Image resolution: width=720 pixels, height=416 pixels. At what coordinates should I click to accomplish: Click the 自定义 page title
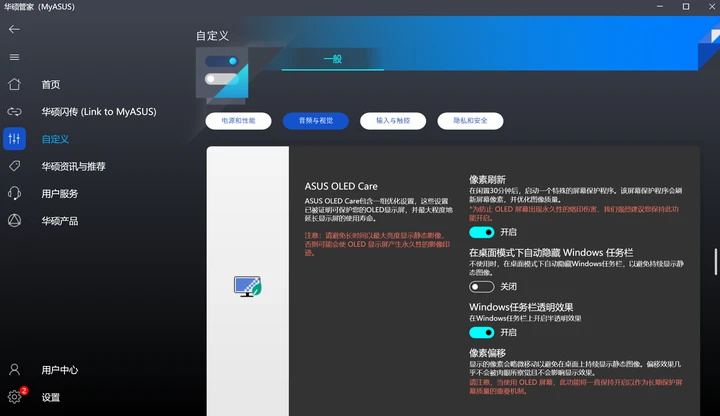(212, 36)
